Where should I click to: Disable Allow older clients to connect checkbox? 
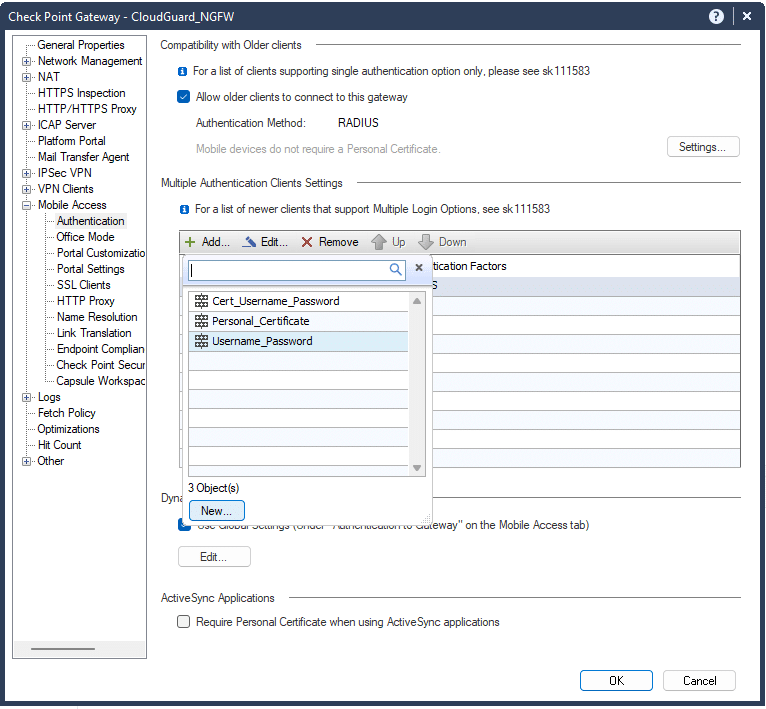[x=183, y=97]
